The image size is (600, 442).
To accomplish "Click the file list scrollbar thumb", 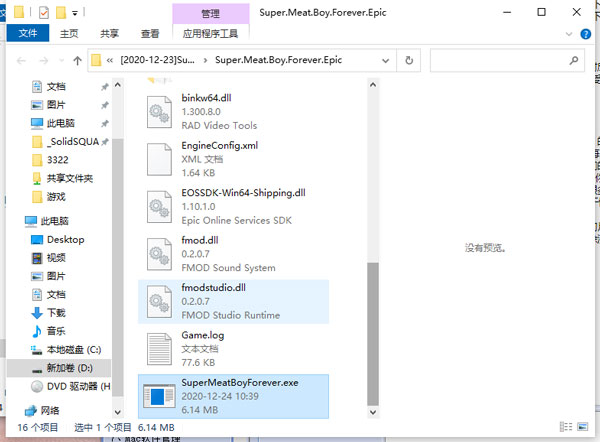I will [373, 334].
